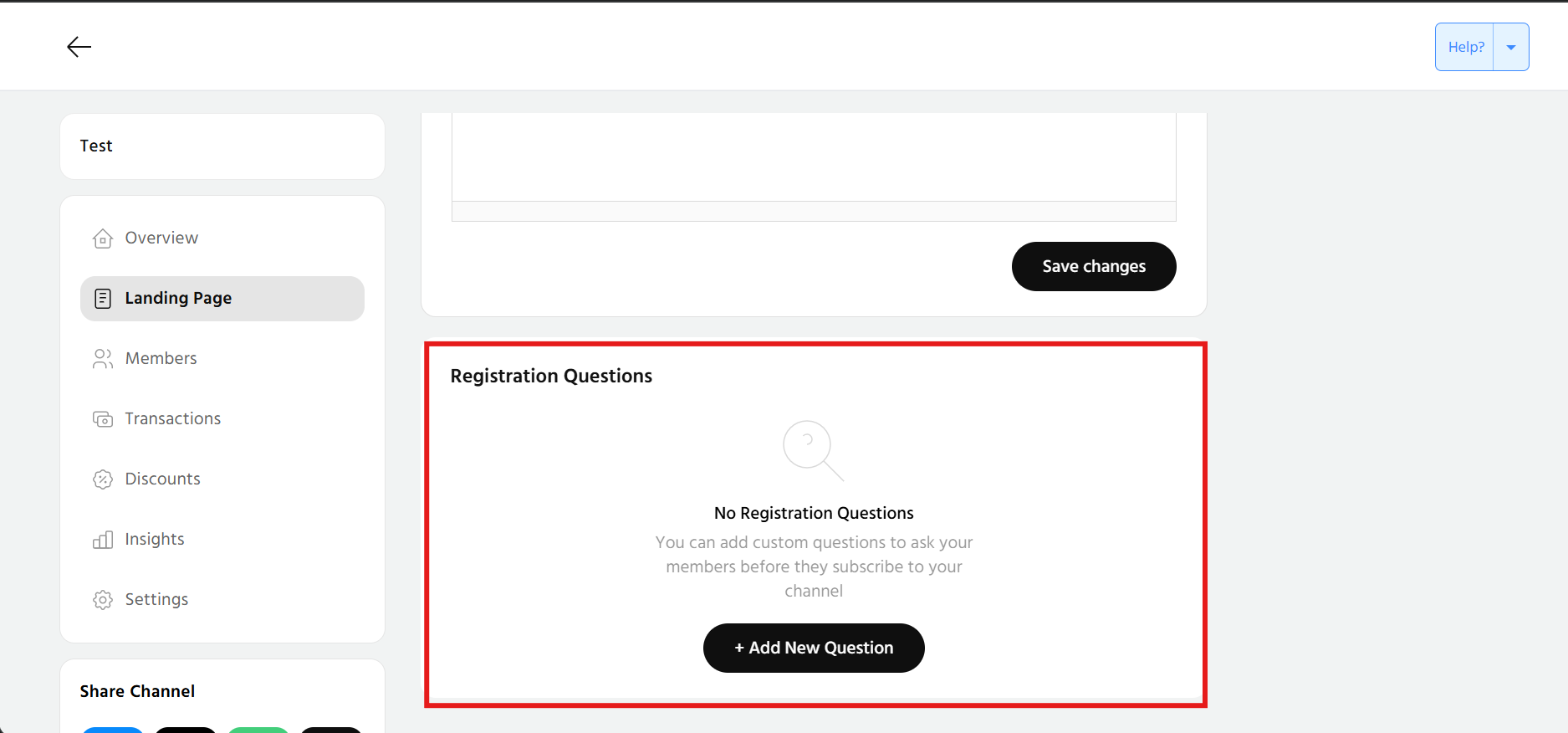Click the text area bottom status bar
Image resolution: width=1568 pixels, height=733 pixels.
pos(814,212)
